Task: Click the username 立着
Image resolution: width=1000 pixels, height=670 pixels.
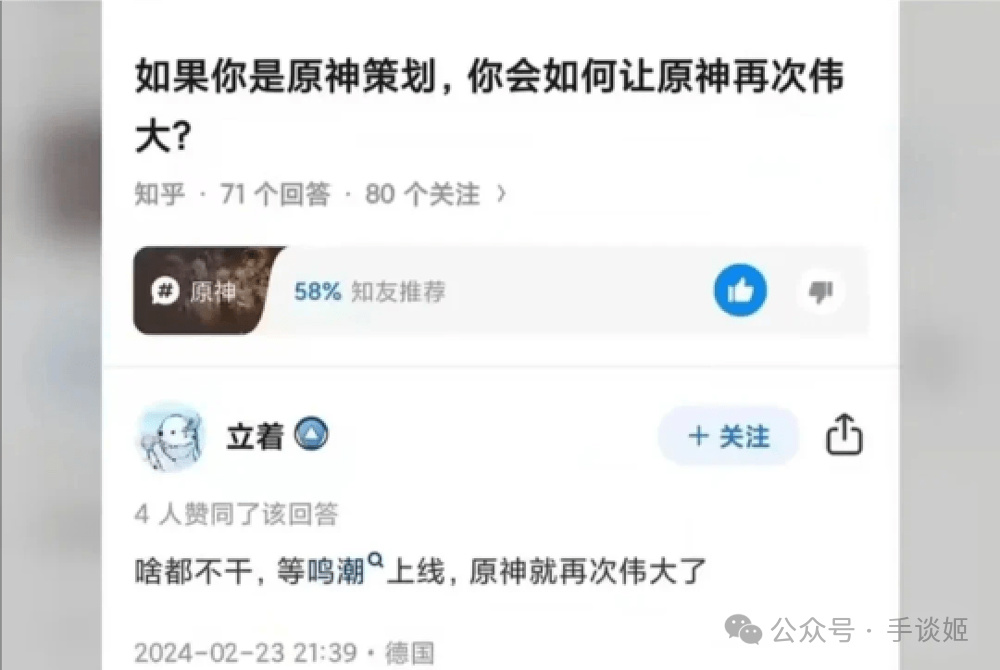Action: tap(255, 437)
